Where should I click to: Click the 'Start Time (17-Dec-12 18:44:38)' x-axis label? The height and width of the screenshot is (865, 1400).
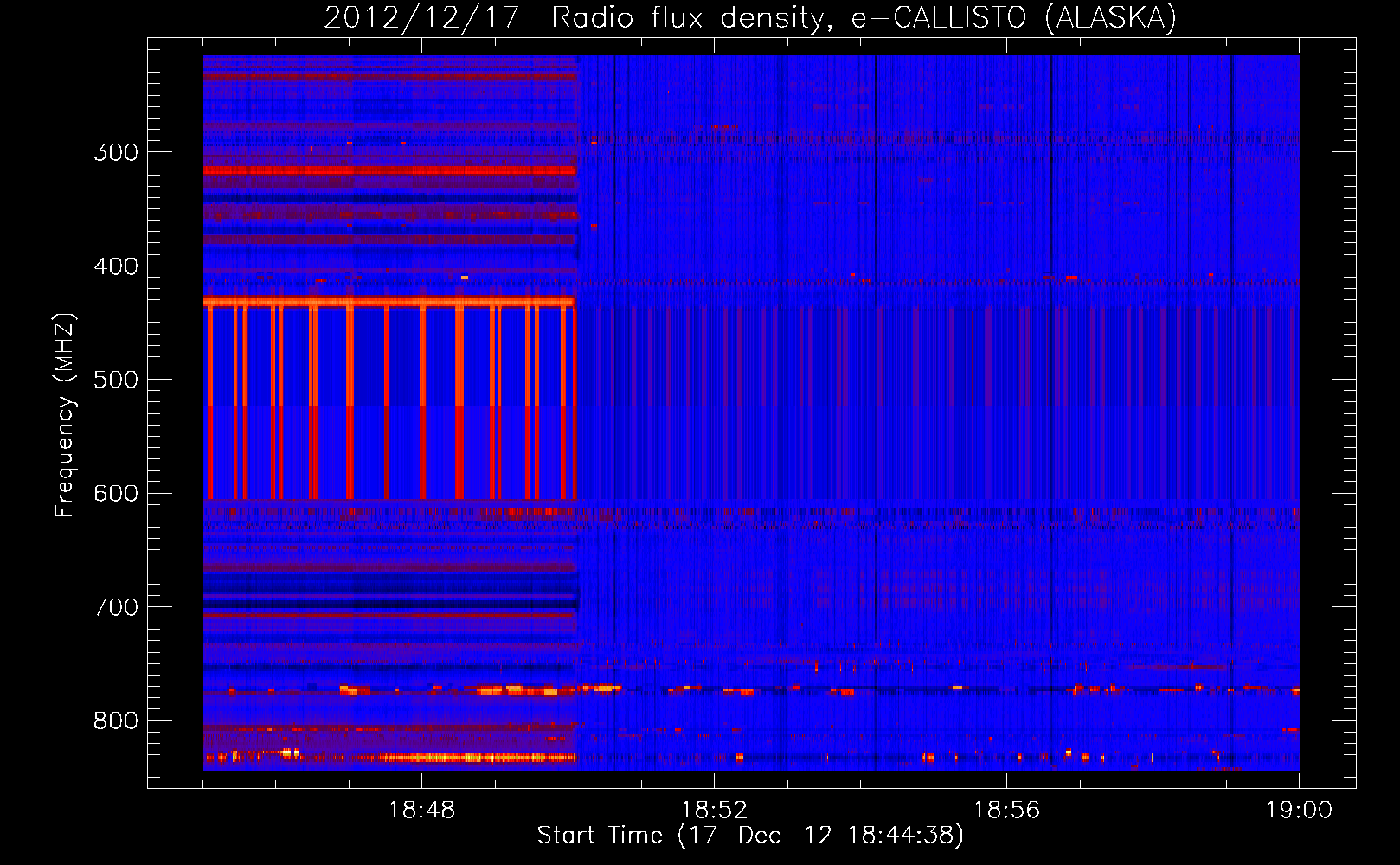click(x=750, y=836)
